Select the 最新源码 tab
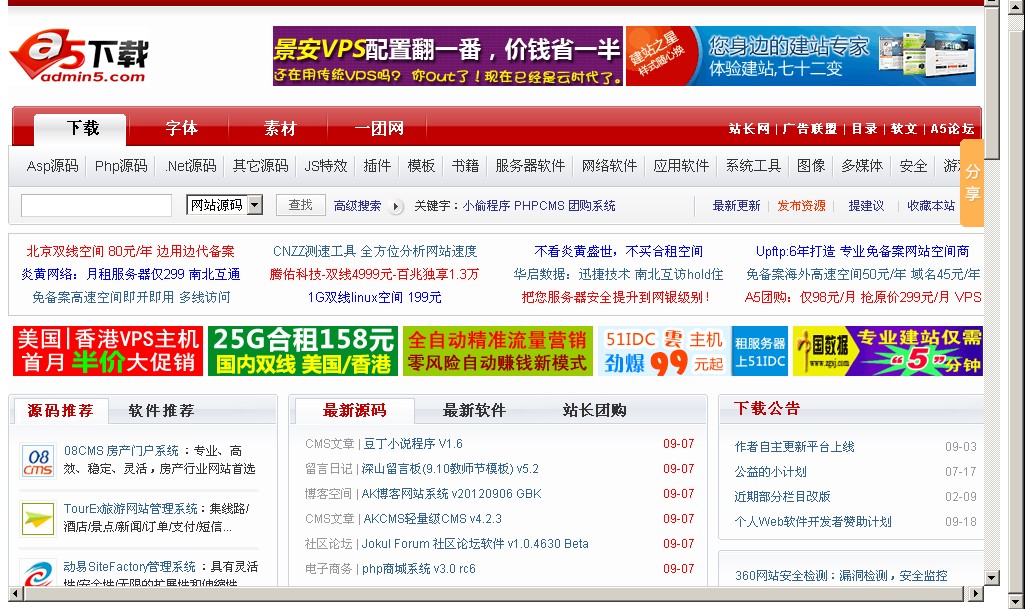This screenshot has height=609, width=1025. coord(354,410)
